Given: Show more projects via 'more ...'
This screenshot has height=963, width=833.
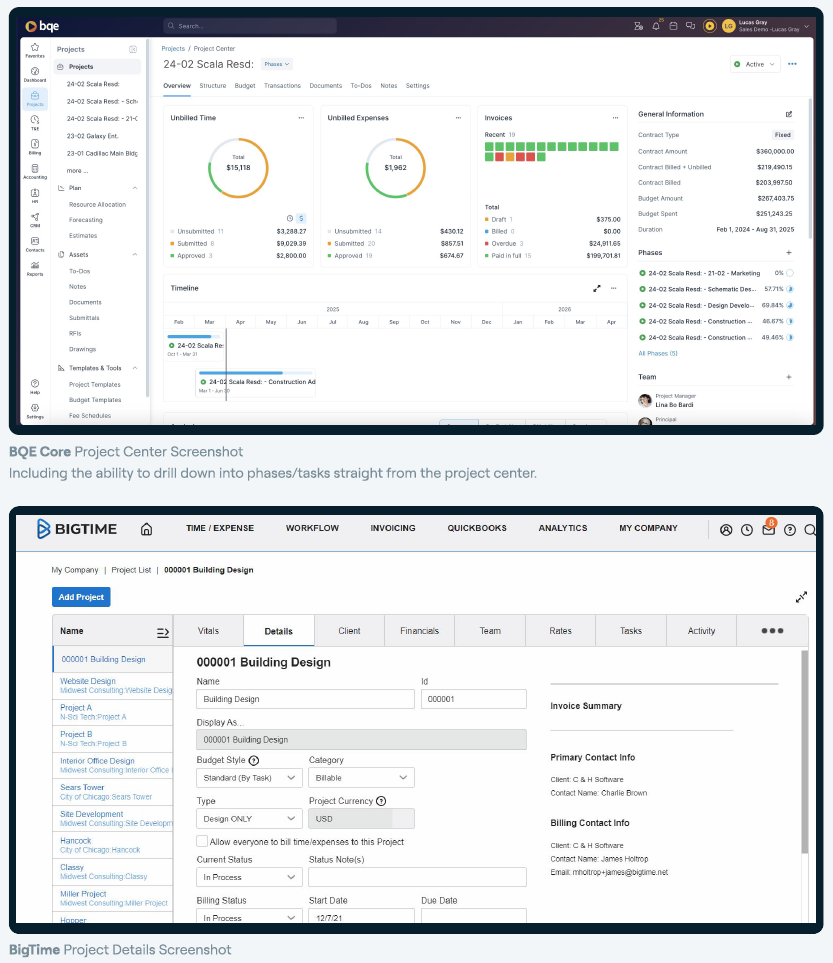Looking at the screenshot, I should click(77, 171).
